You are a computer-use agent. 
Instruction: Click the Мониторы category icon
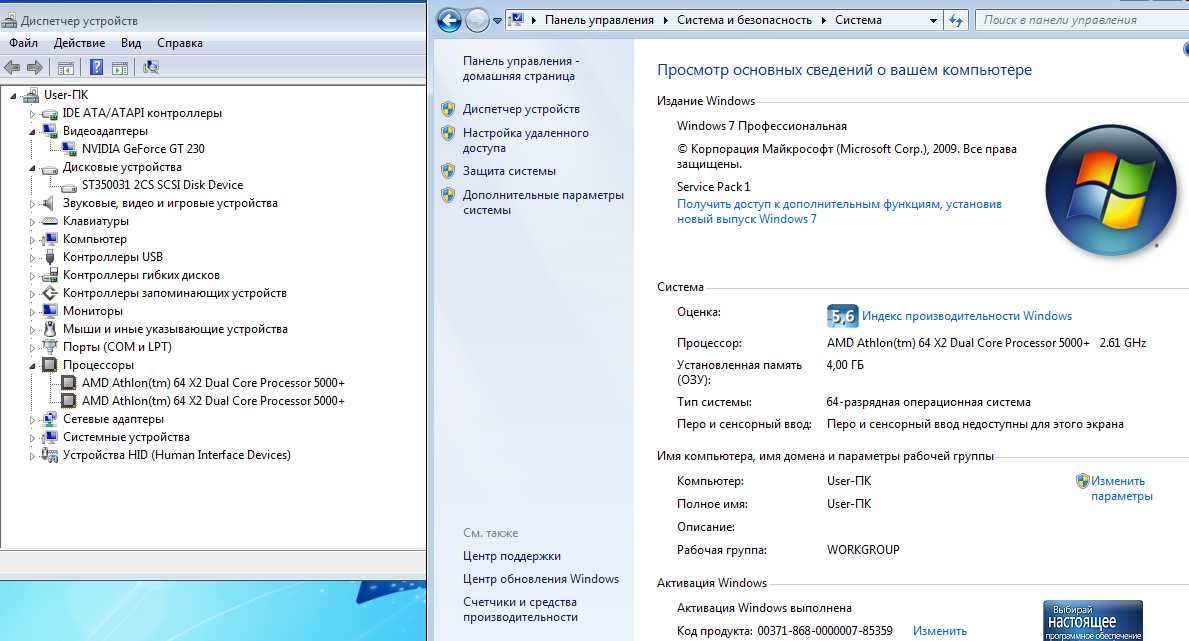coord(50,311)
